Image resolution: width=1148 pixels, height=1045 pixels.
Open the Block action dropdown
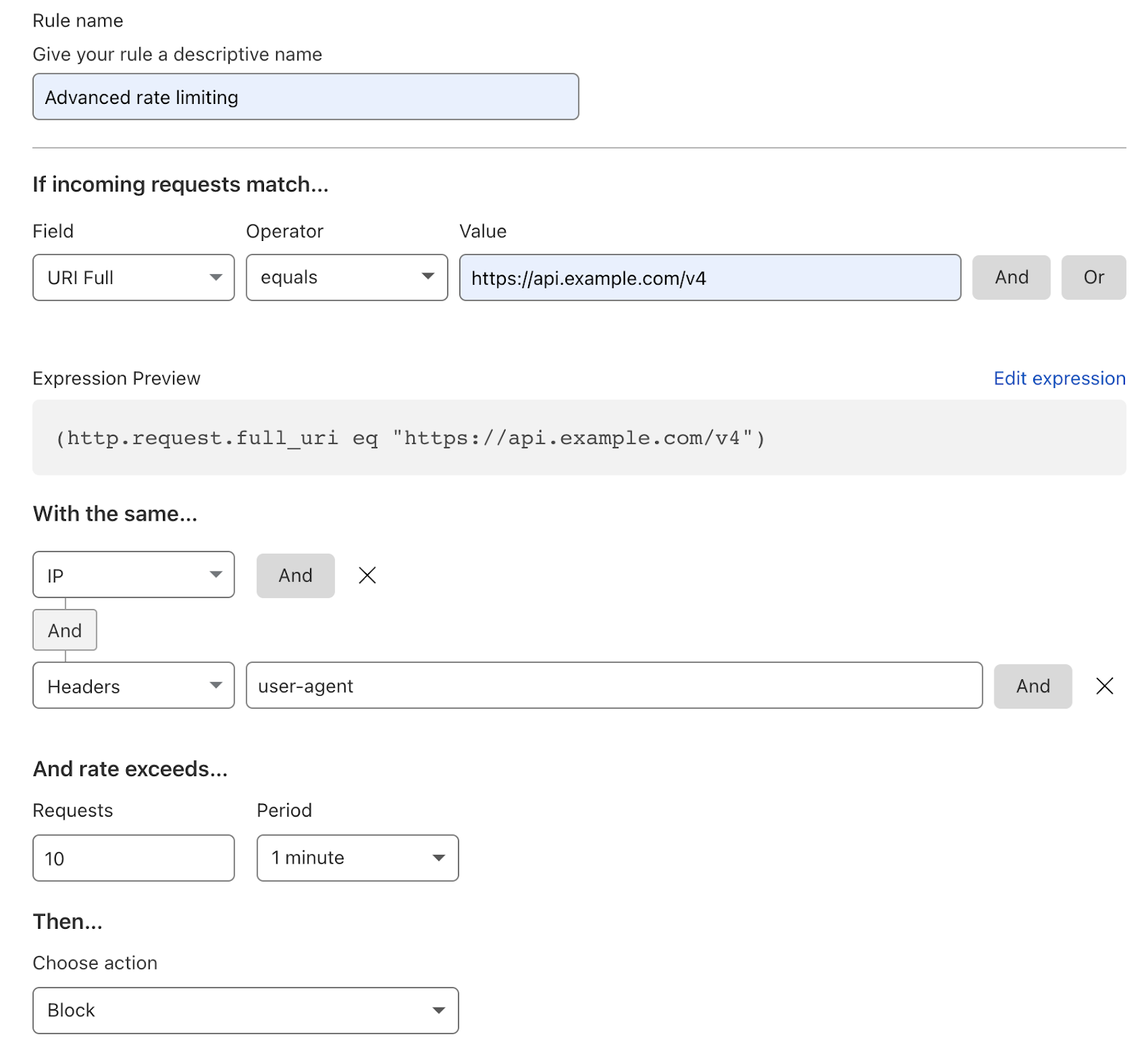click(x=245, y=1011)
